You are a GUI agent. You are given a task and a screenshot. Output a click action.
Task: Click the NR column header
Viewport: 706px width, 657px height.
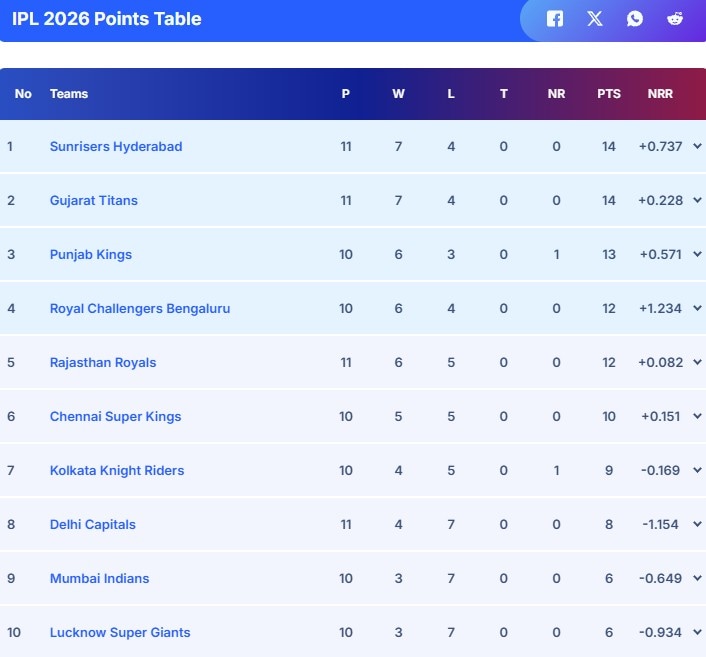(556, 94)
